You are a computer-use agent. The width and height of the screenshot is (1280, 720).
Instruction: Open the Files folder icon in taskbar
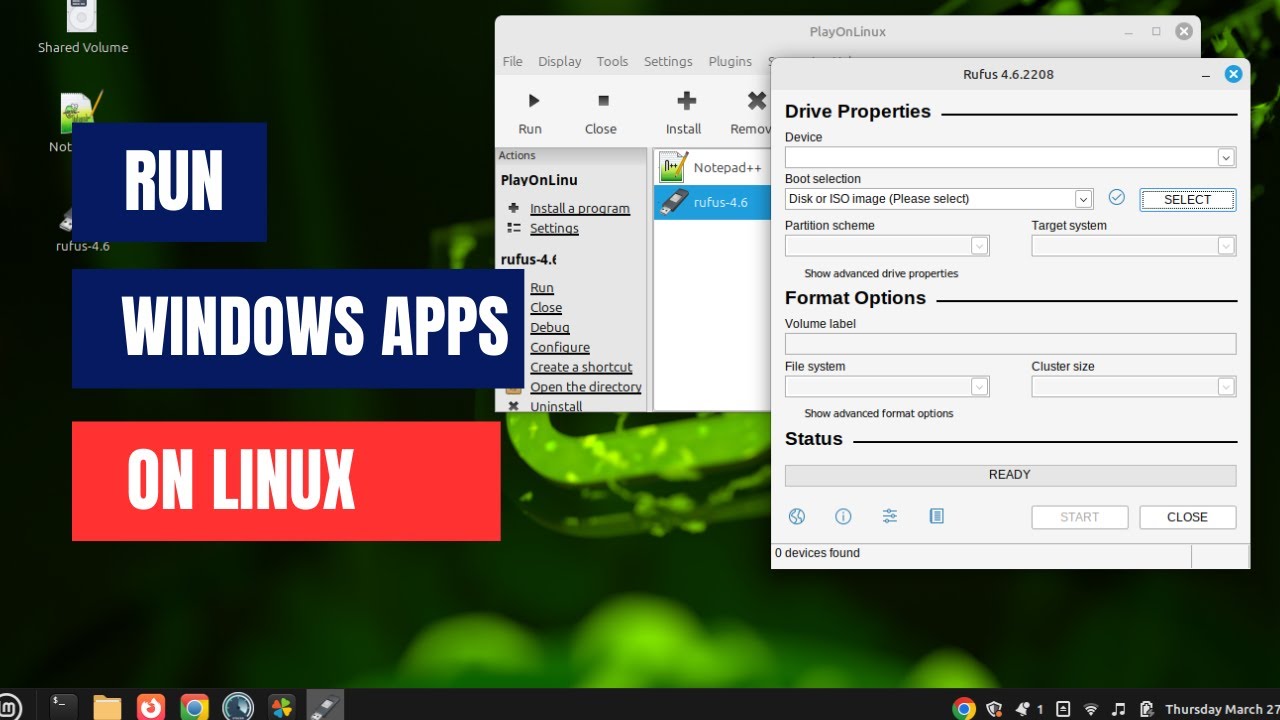click(107, 707)
